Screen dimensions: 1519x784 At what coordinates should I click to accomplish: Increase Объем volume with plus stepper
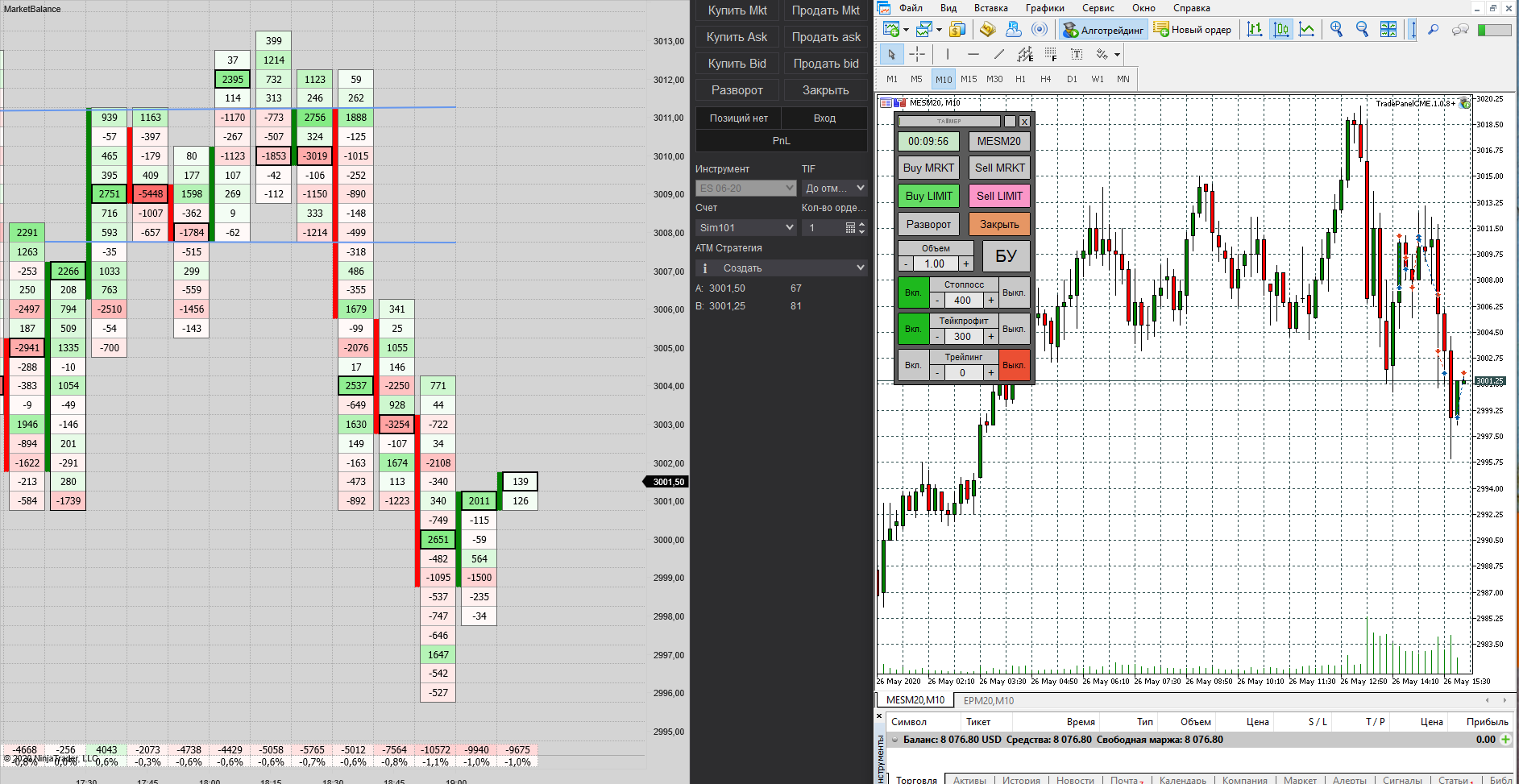(x=965, y=263)
